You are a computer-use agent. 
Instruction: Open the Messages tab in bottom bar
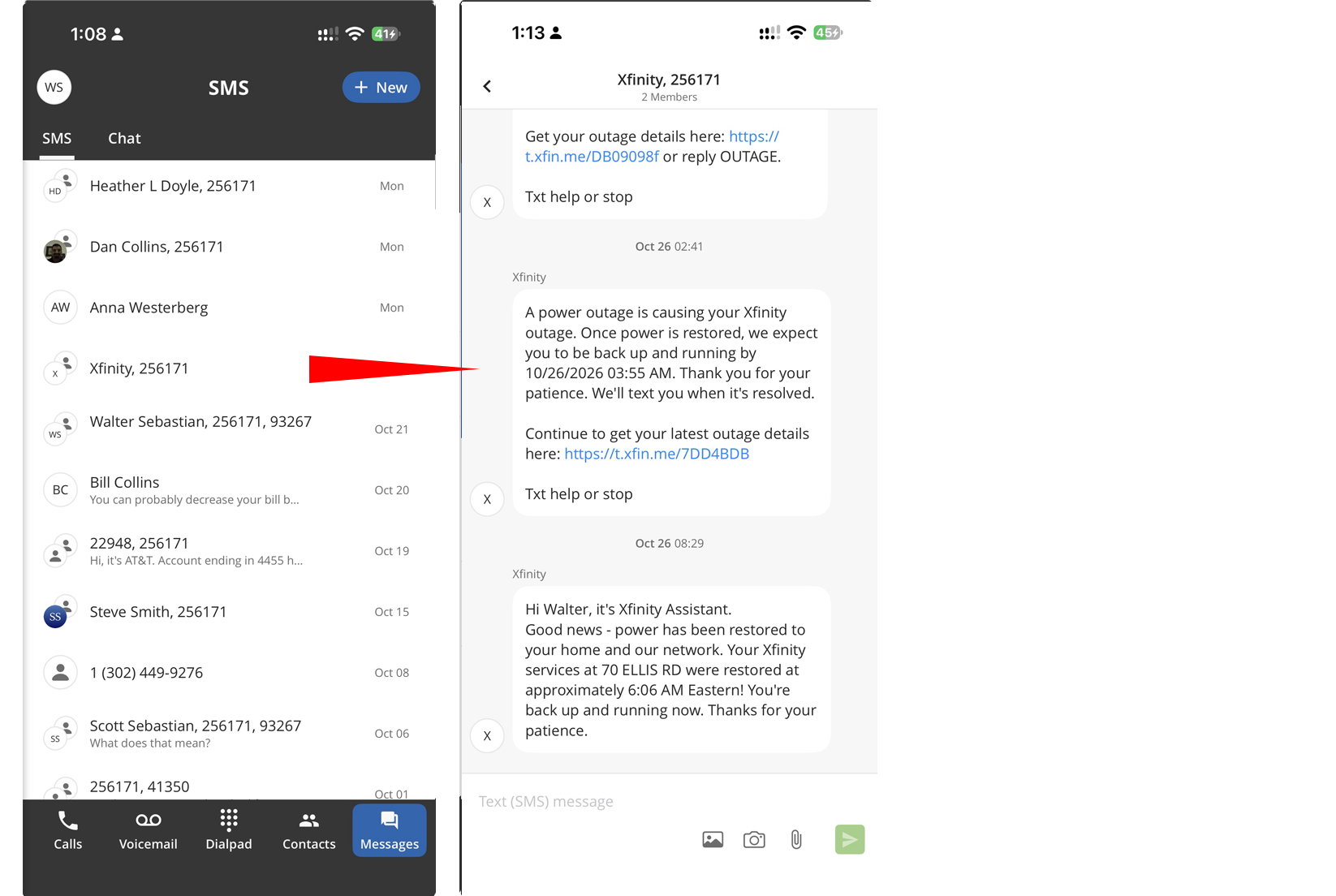390,830
